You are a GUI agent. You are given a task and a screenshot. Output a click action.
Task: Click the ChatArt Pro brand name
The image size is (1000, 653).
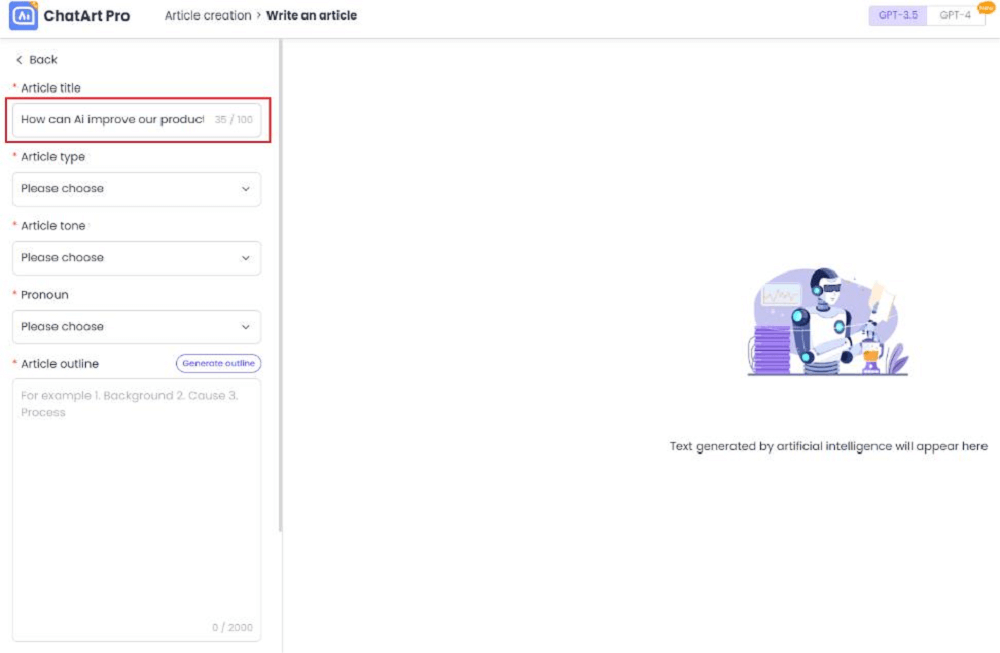coord(87,16)
